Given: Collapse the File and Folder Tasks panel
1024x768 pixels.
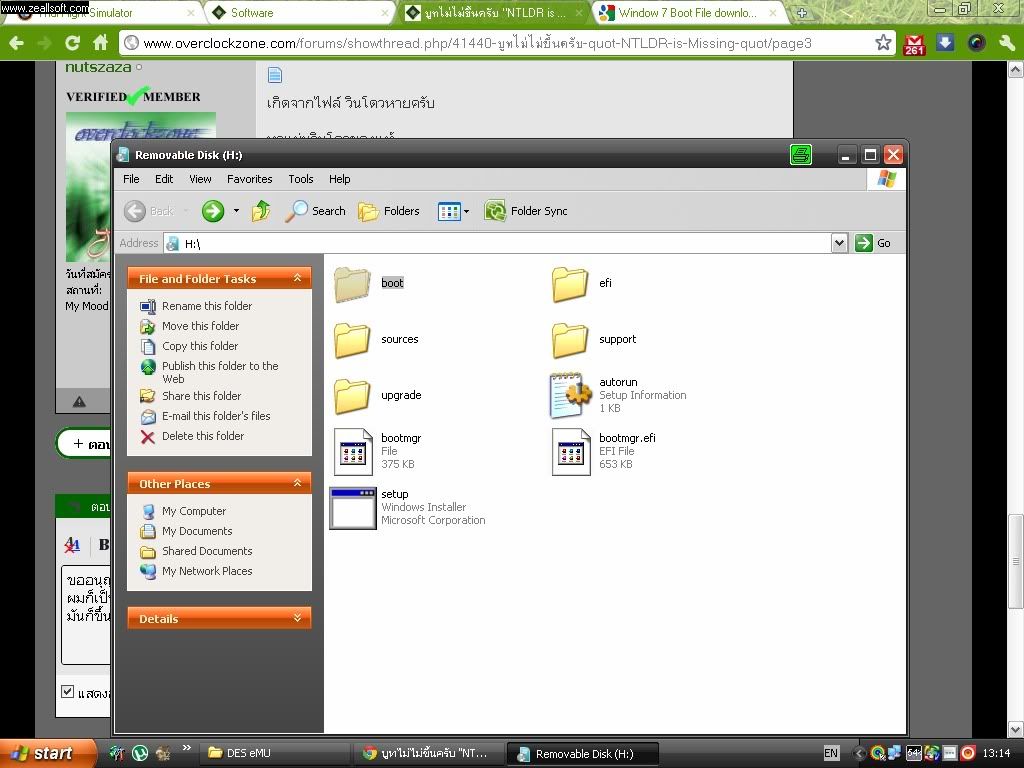Looking at the screenshot, I should pyautogui.click(x=297, y=279).
